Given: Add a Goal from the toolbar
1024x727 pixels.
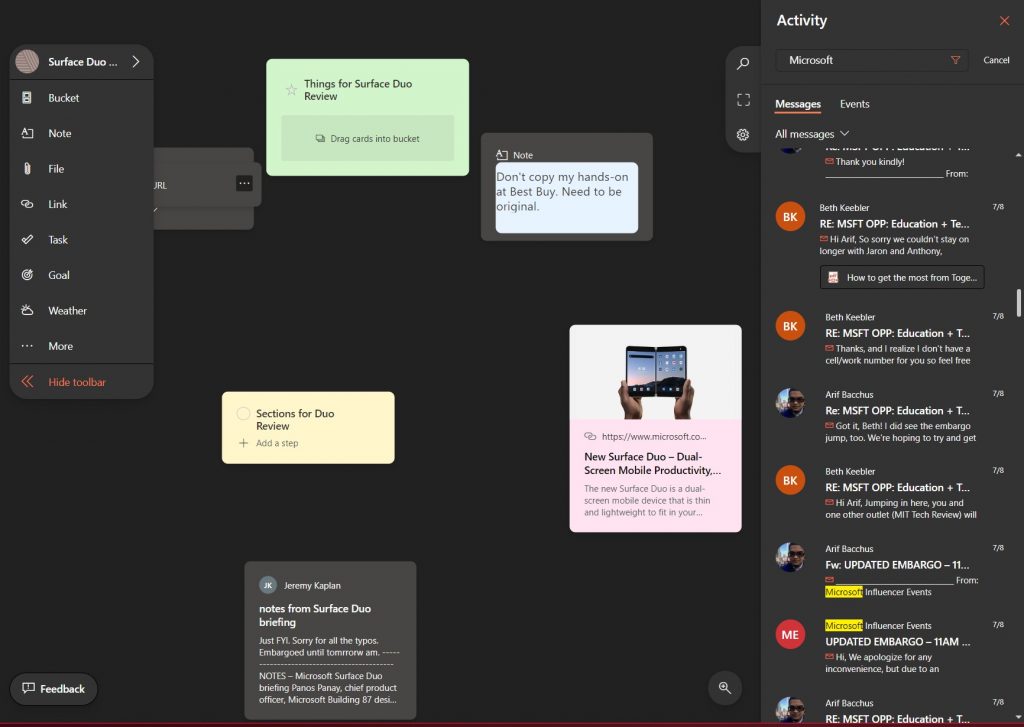Looking at the screenshot, I should click(82, 275).
